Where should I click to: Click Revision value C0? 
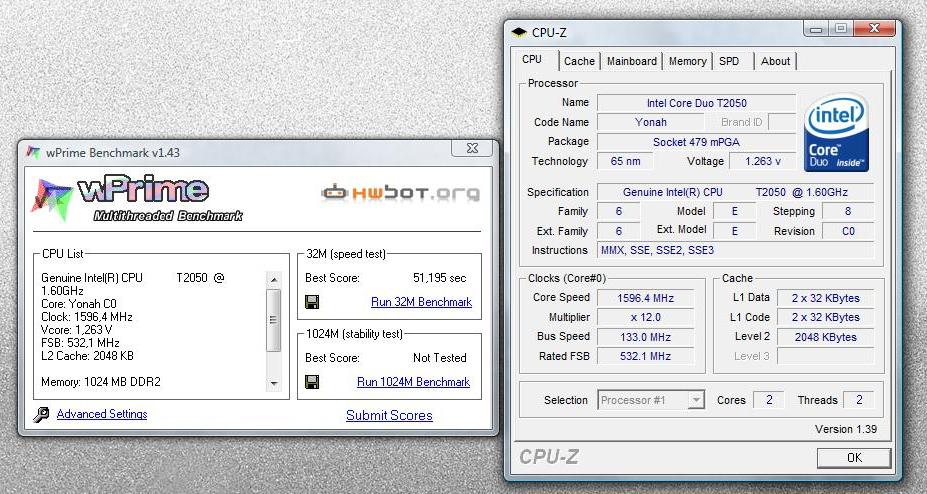(848, 231)
